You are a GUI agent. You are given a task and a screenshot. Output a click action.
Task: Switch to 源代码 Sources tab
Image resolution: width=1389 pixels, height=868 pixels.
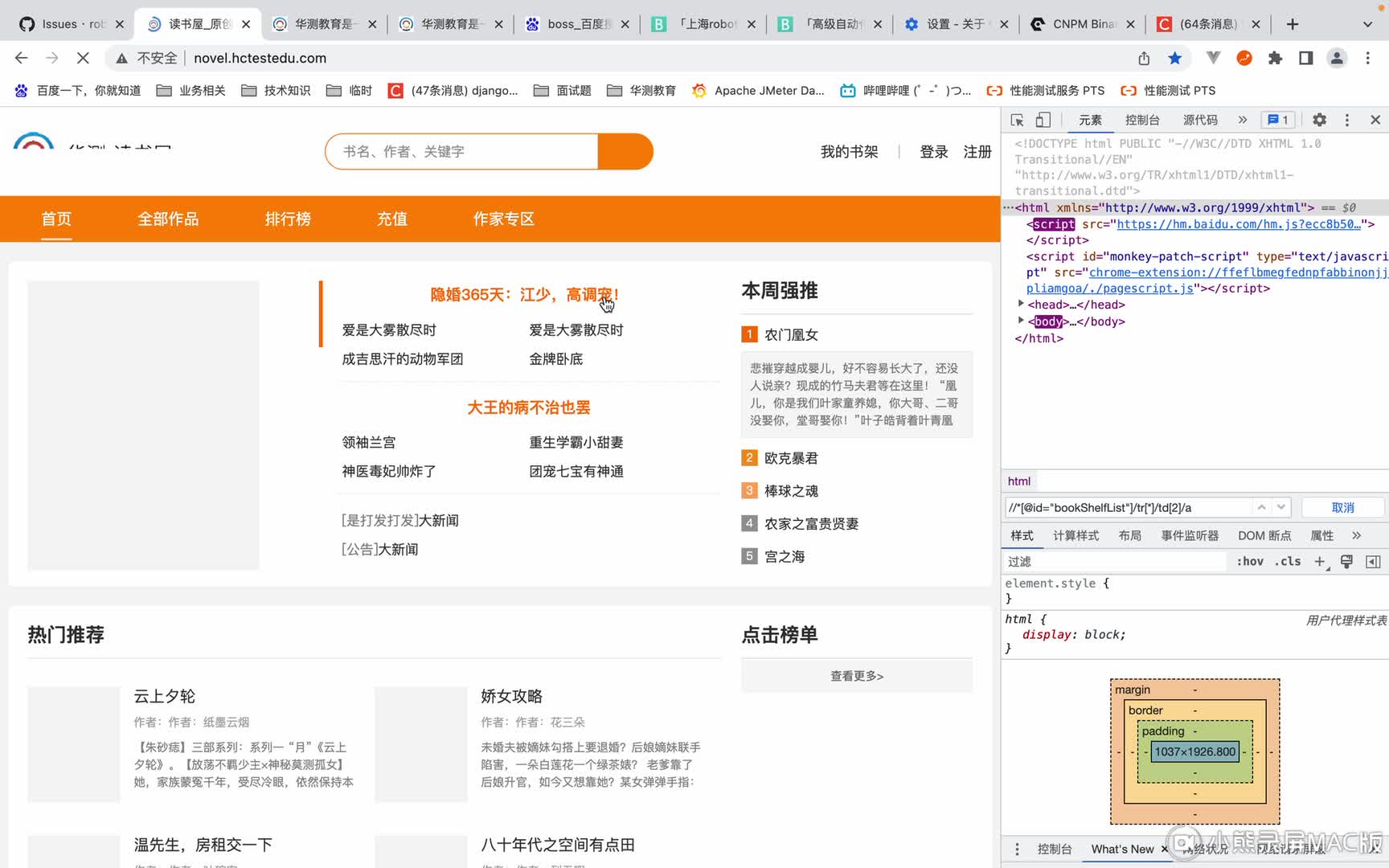click(x=1200, y=120)
